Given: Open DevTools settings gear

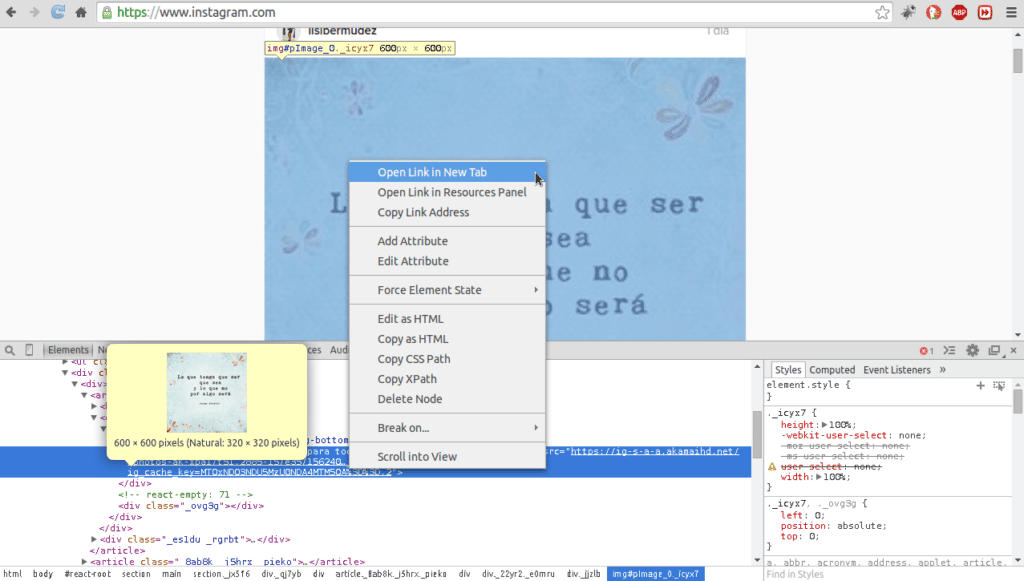Looking at the screenshot, I should 972,351.
